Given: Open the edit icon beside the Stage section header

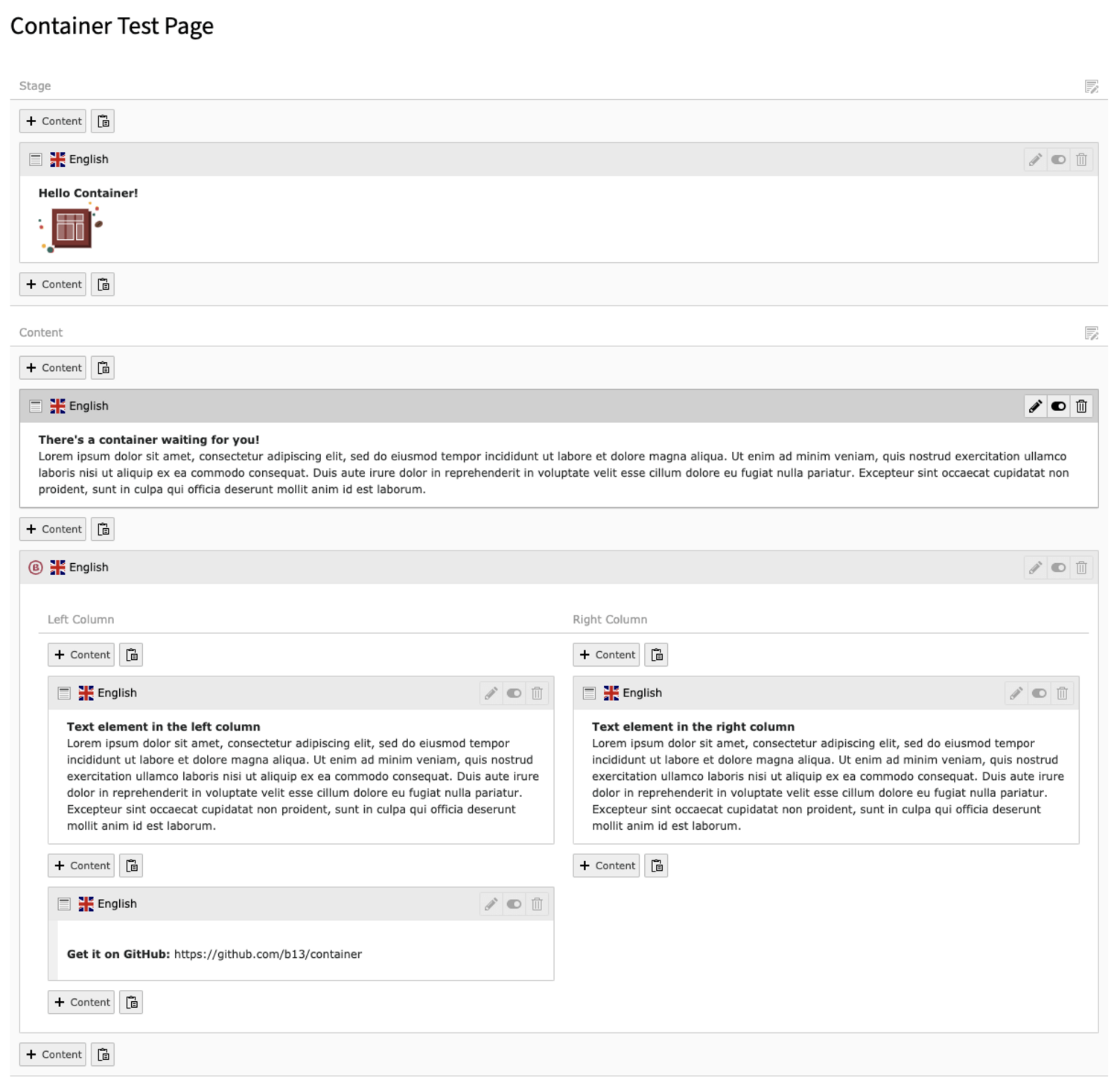Looking at the screenshot, I should 1092,85.
